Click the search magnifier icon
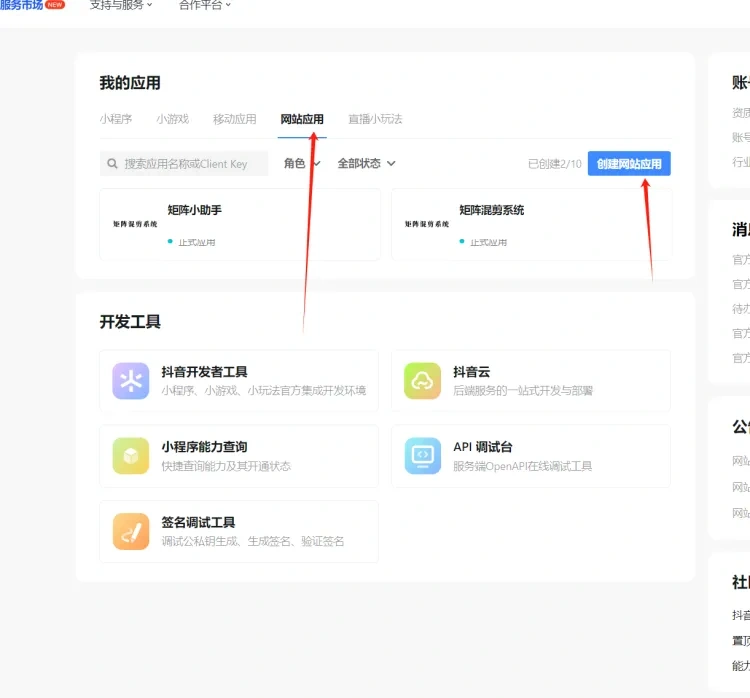This screenshot has width=750, height=698. [x=112, y=164]
